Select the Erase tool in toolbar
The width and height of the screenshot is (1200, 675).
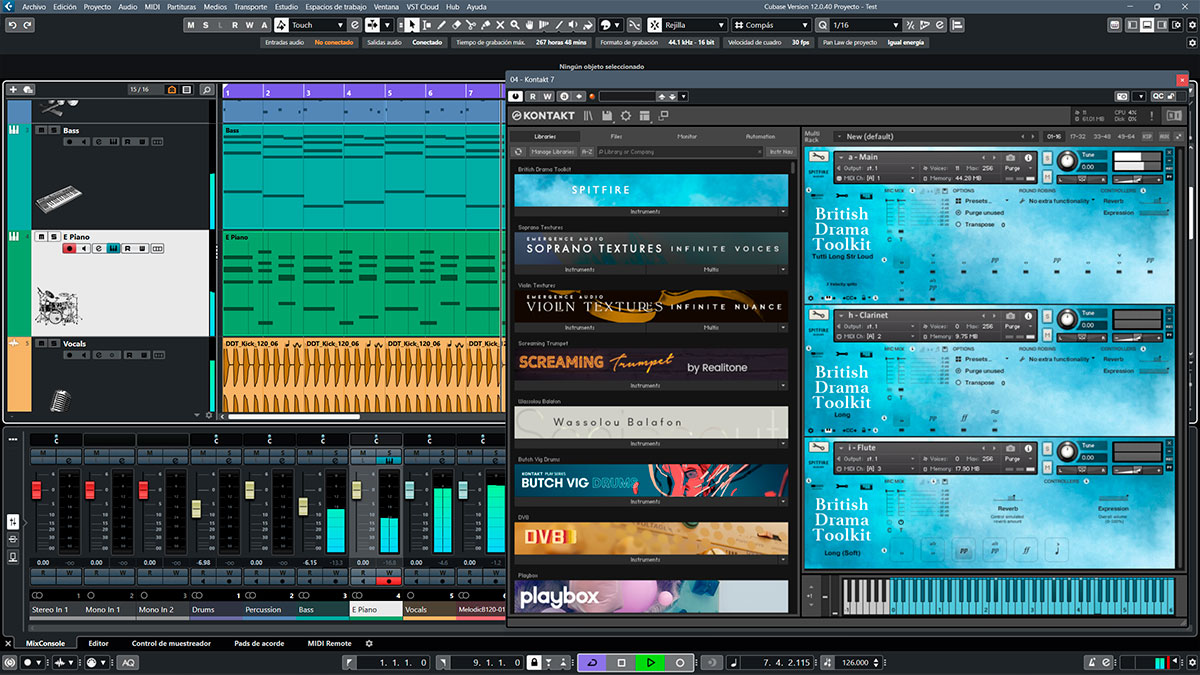click(x=456, y=25)
